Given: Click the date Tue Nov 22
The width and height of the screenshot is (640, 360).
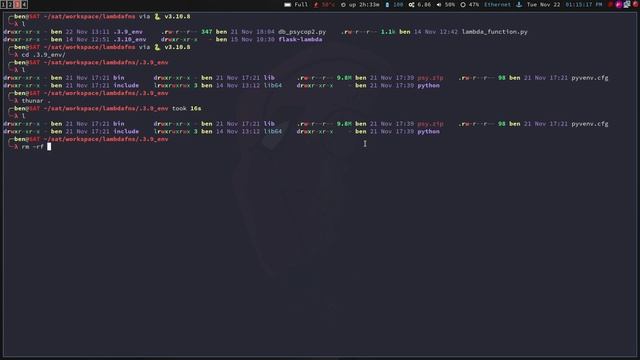Looking at the screenshot, I should point(543,5).
